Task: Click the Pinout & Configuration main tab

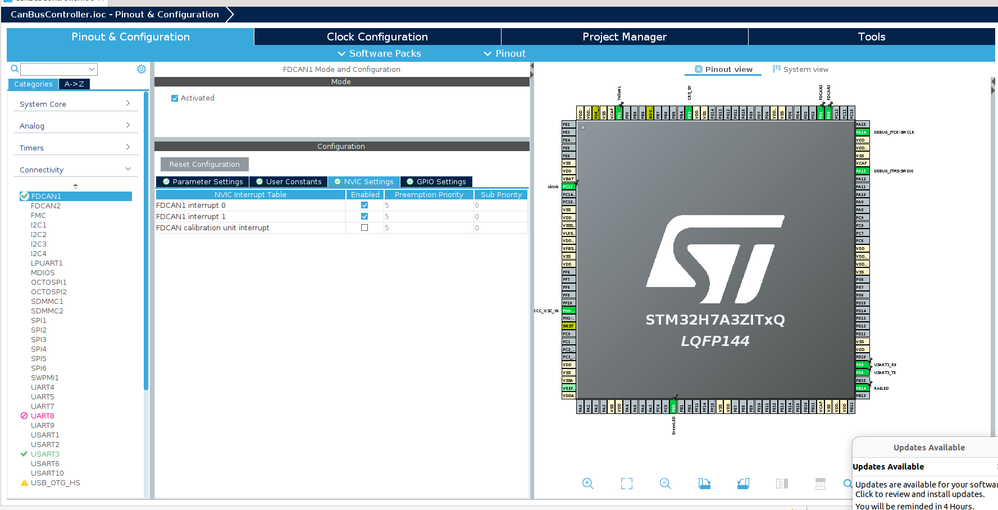Action: [130, 37]
